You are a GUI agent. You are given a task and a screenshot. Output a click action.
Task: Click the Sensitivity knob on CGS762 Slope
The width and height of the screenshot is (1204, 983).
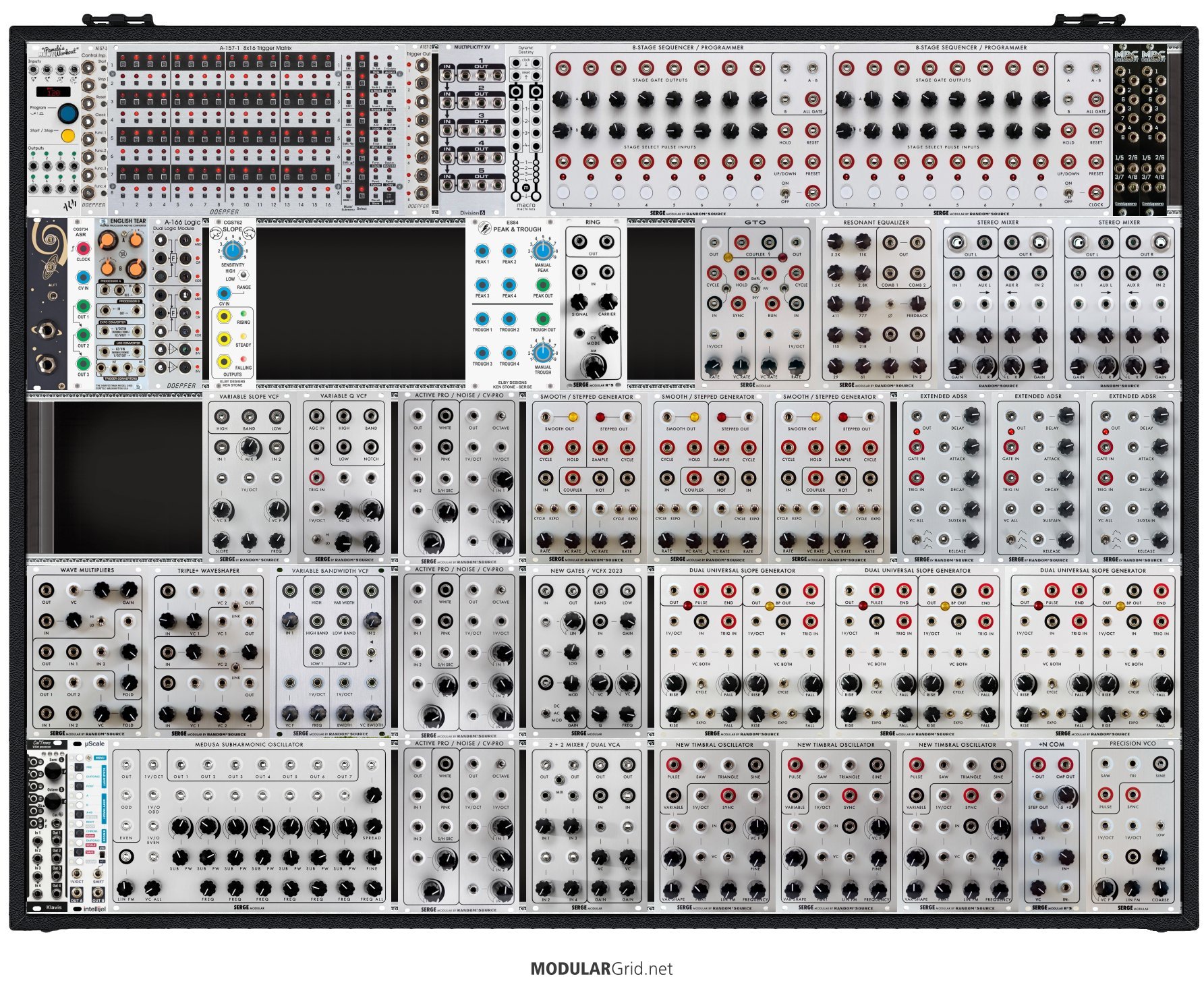(232, 252)
